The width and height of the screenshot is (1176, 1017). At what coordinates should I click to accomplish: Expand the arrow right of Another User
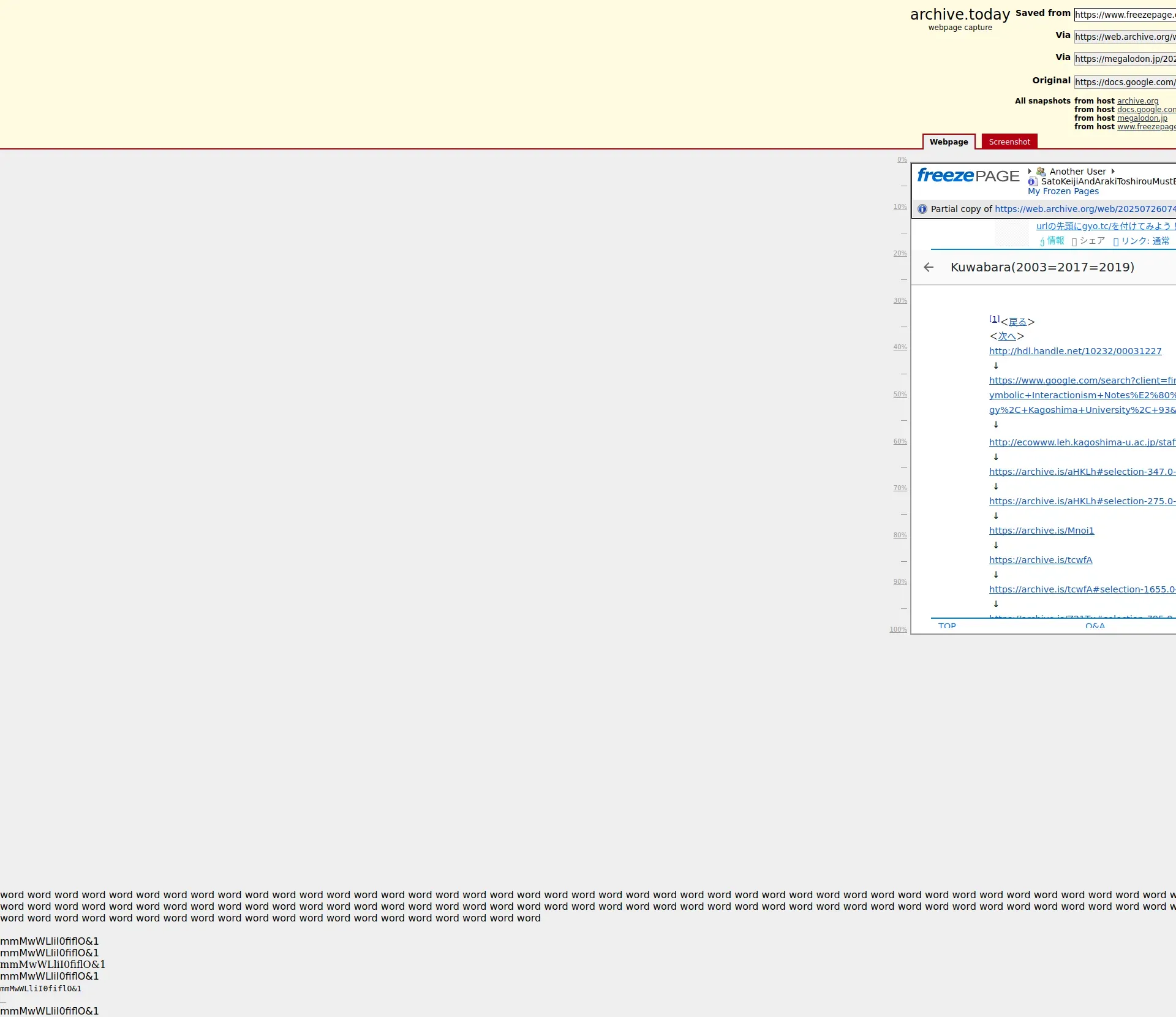pyautogui.click(x=1113, y=172)
